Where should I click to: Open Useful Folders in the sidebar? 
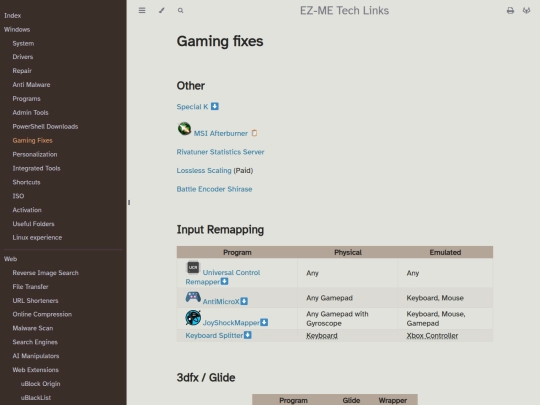coord(33,224)
